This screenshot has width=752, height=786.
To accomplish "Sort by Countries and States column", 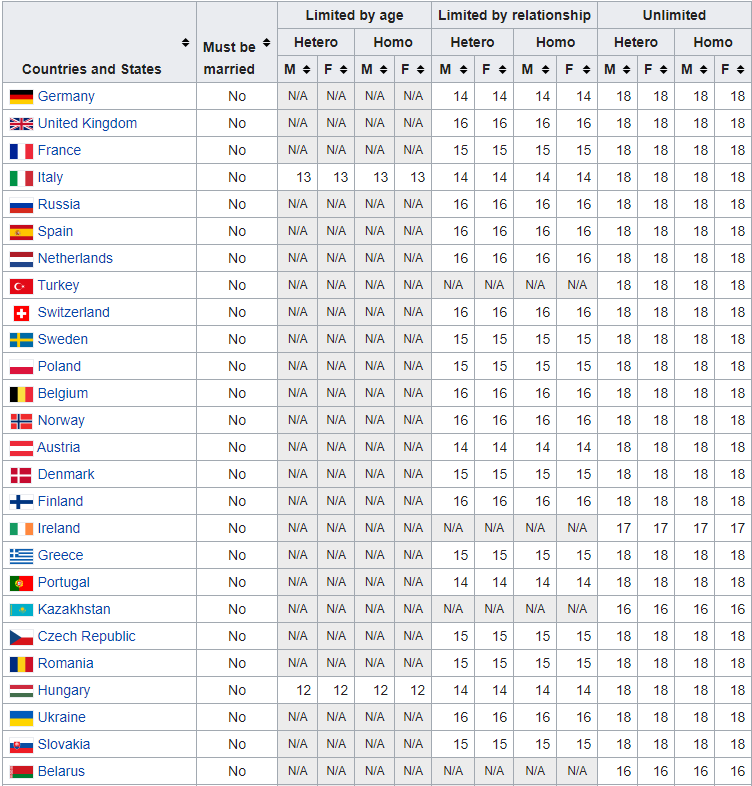I will pyautogui.click(x=185, y=43).
